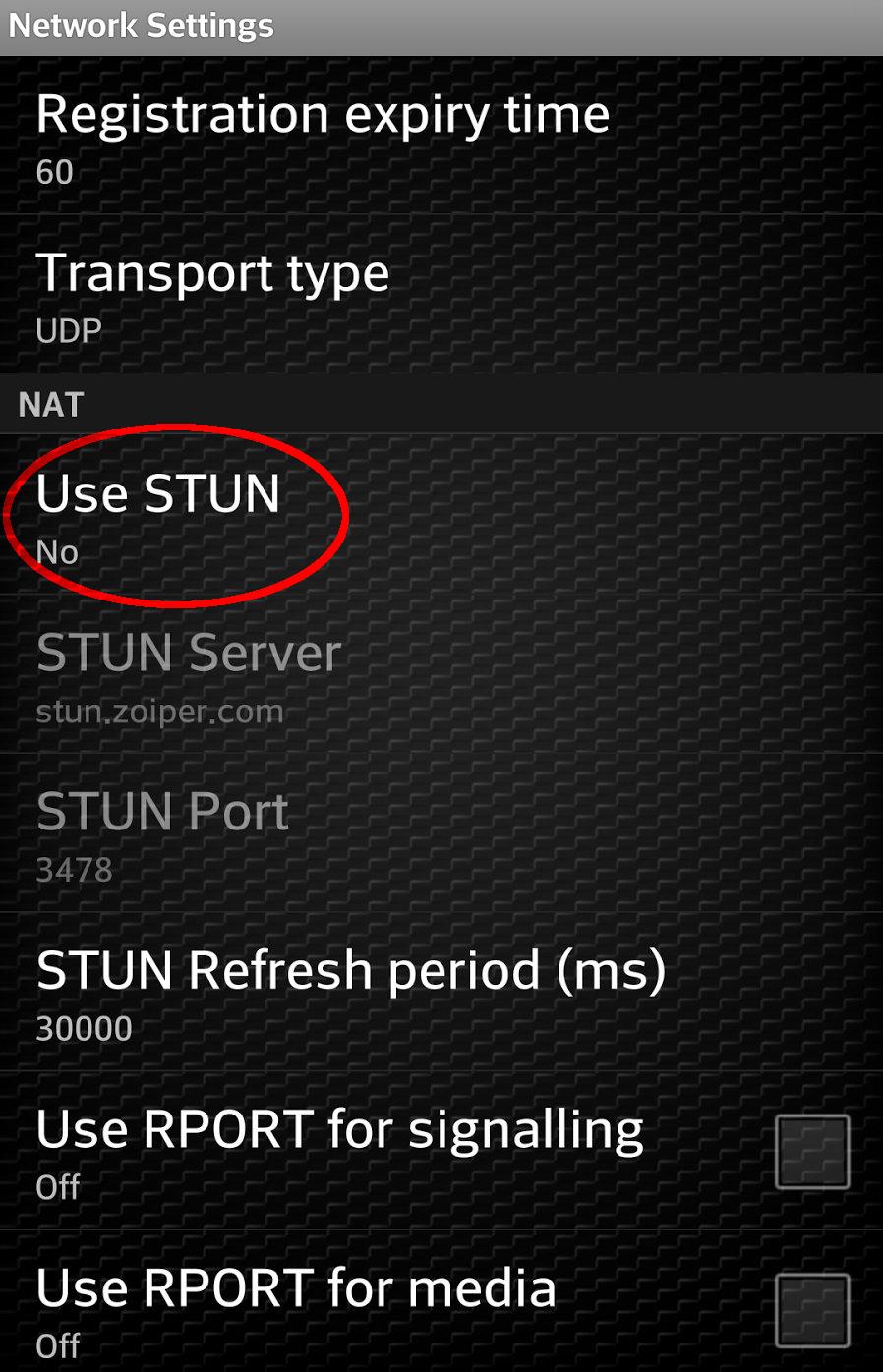Image resolution: width=883 pixels, height=1372 pixels.
Task: Click 'Off' status under RPORT for signalling
Action: click(58, 1187)
